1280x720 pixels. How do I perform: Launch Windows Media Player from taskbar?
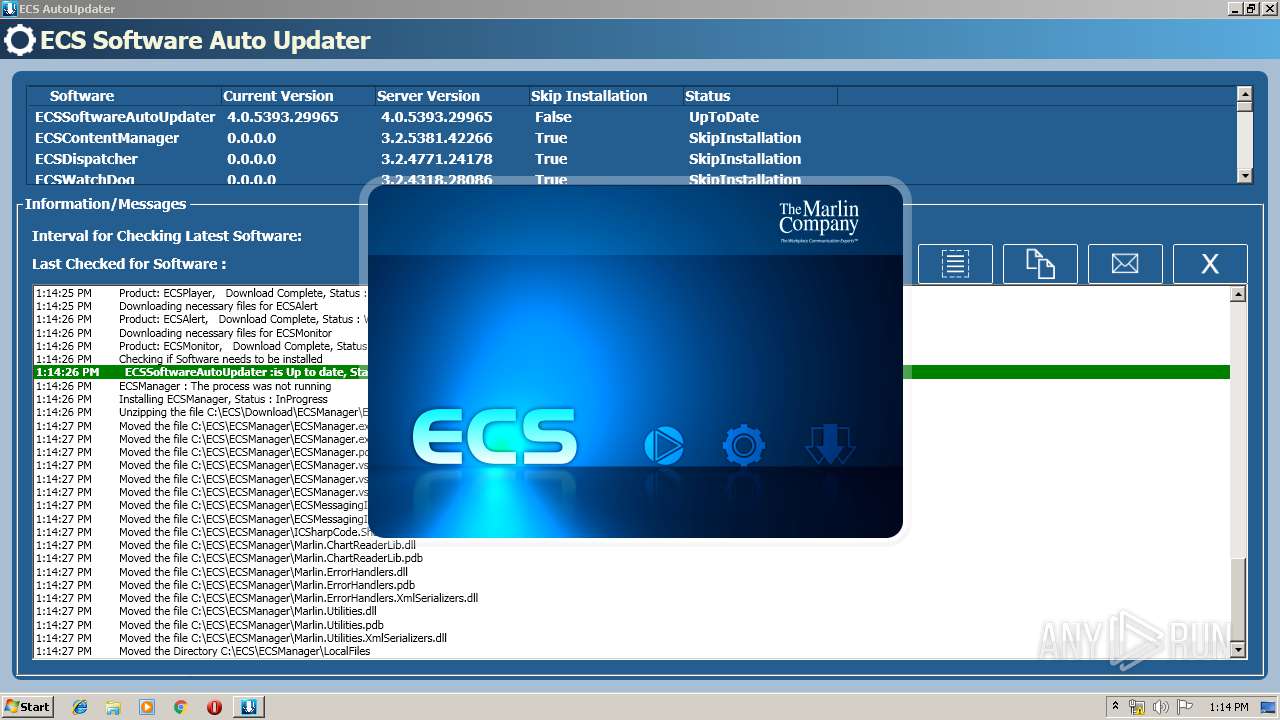click(x=147, y=707)
